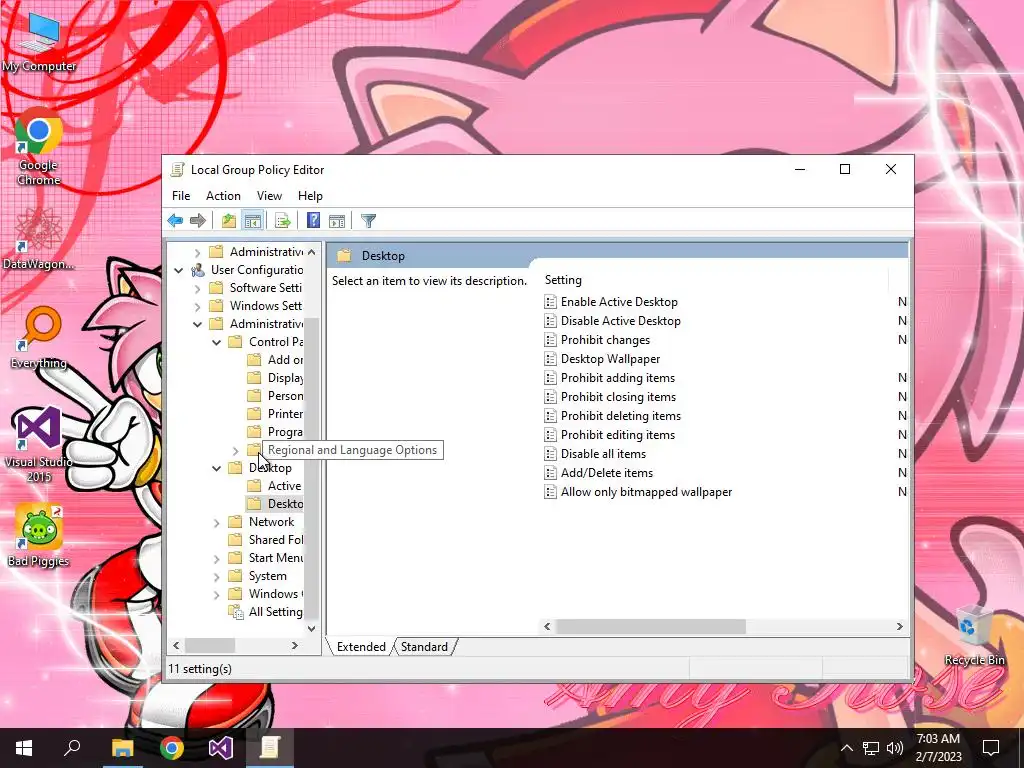1024x768 pixels.
Task: Switch to the Extended tab
Action: click(361, 647)
